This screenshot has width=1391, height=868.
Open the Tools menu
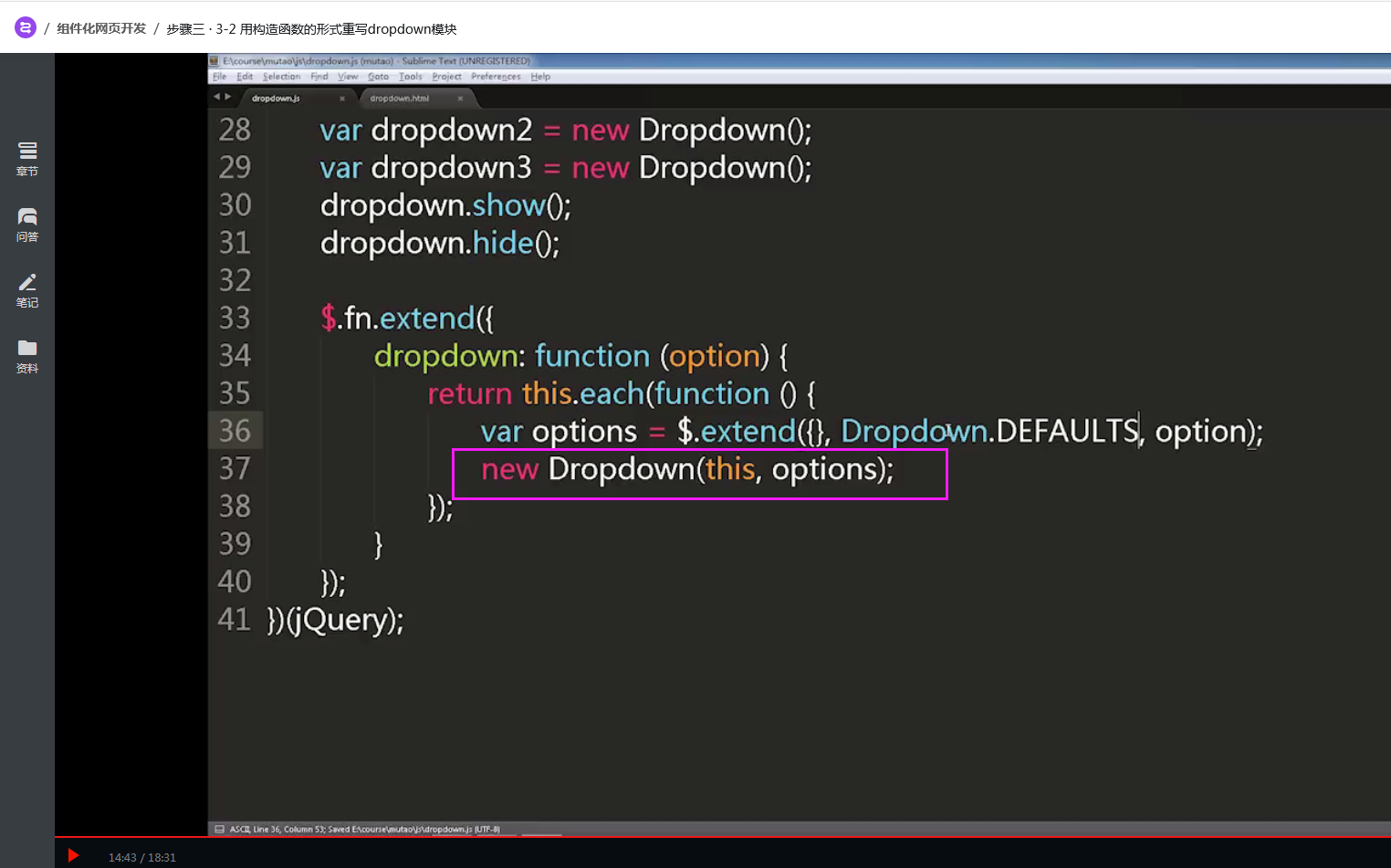[411, 77]
